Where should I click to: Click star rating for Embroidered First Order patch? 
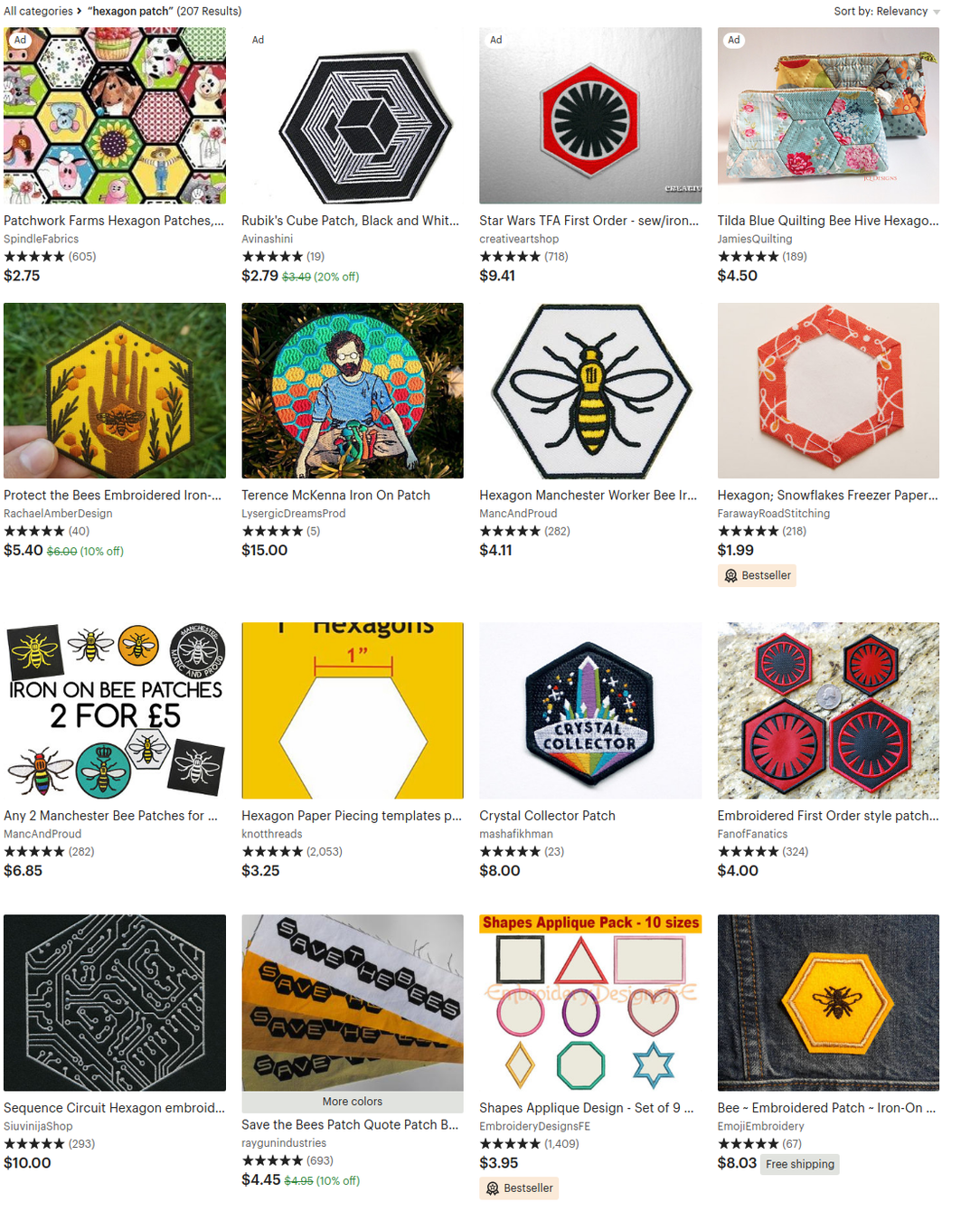[749, 851]
